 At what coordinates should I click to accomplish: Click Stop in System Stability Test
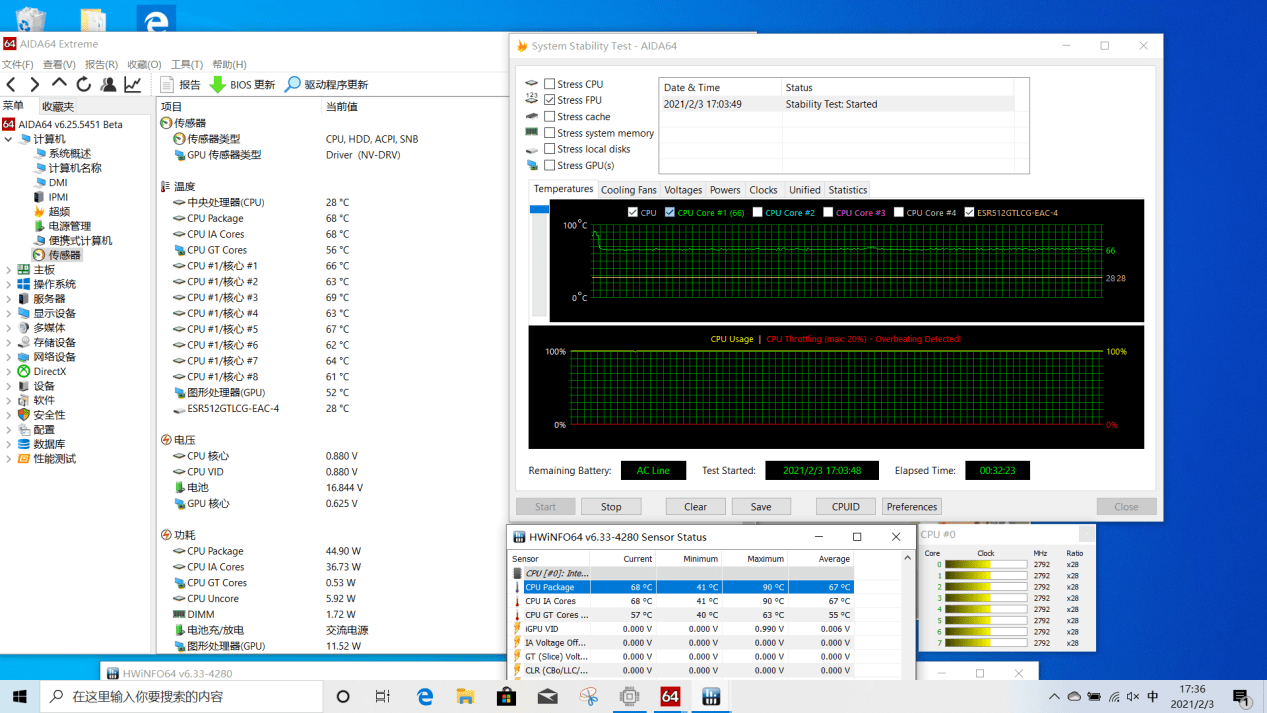click(611, 507)
